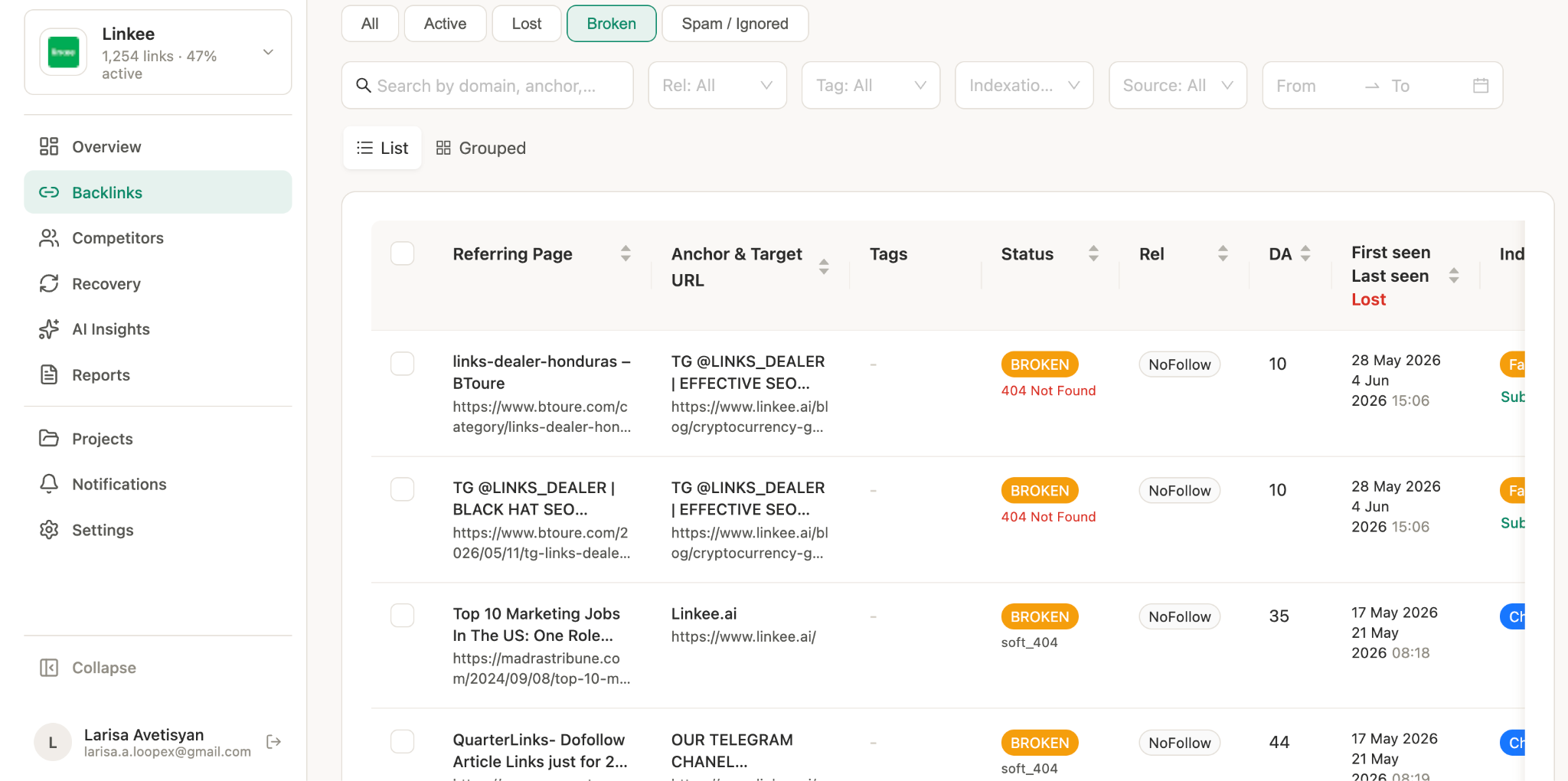Sort by Anchor & Target URL arrows

click(x=824, y=266)
